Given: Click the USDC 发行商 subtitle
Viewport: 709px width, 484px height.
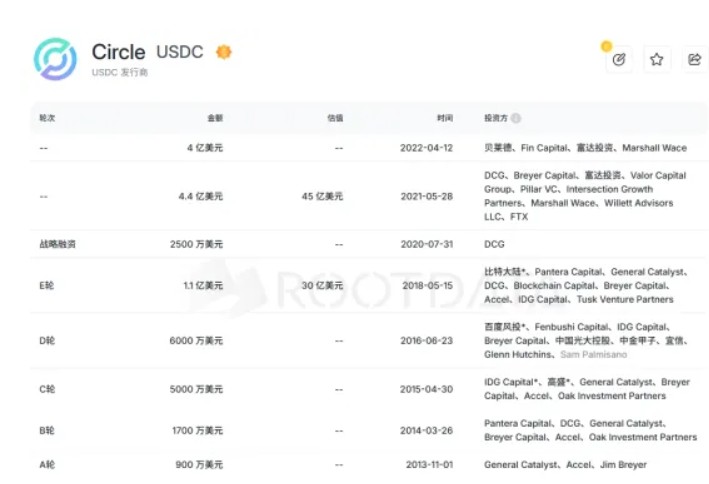Looking at the screenshot, I should [120, 72].
